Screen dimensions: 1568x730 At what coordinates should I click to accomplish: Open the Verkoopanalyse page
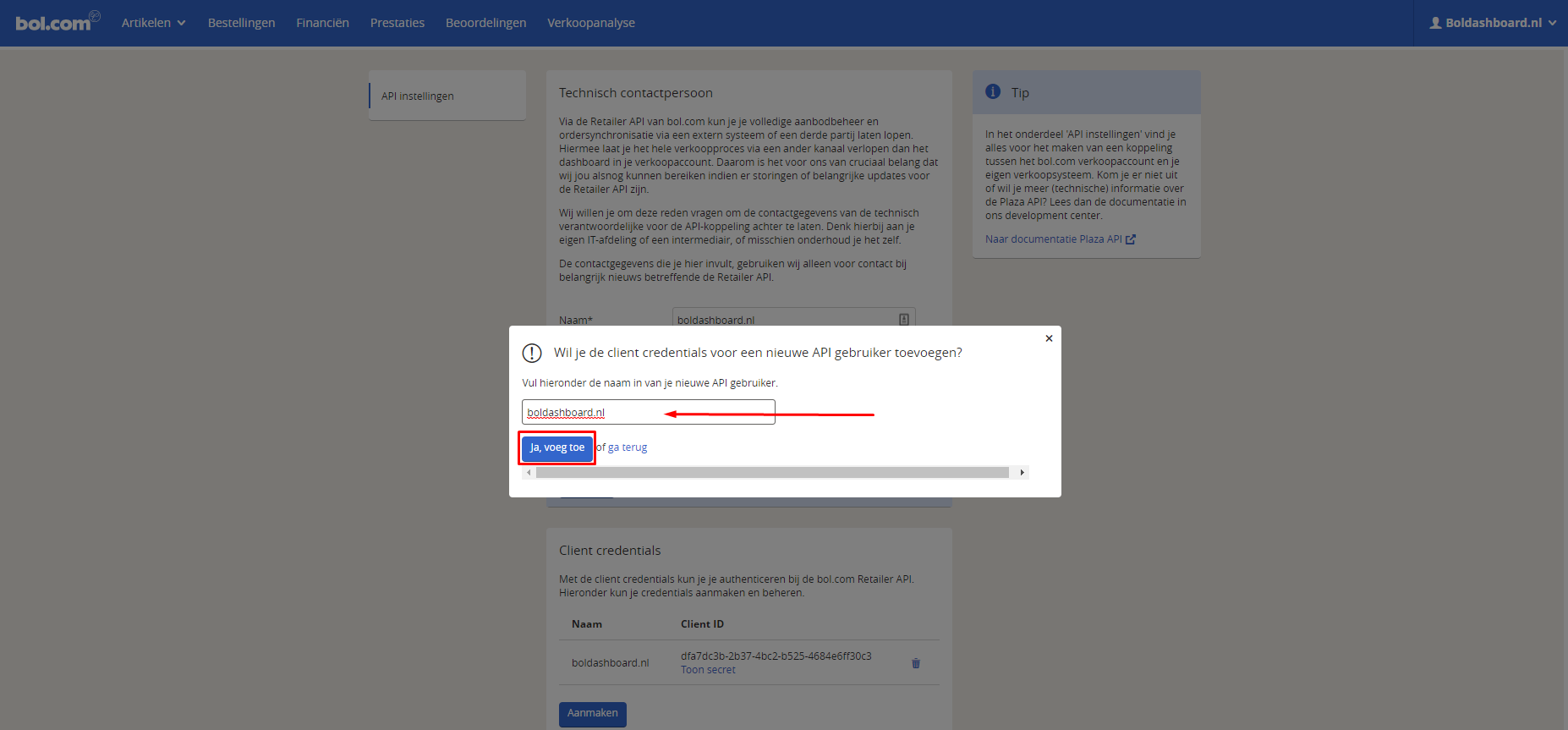590,23
